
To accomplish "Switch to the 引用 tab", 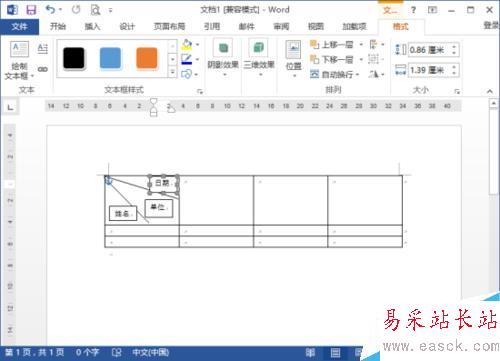I will pyautogui.click(x=212, y=26).
